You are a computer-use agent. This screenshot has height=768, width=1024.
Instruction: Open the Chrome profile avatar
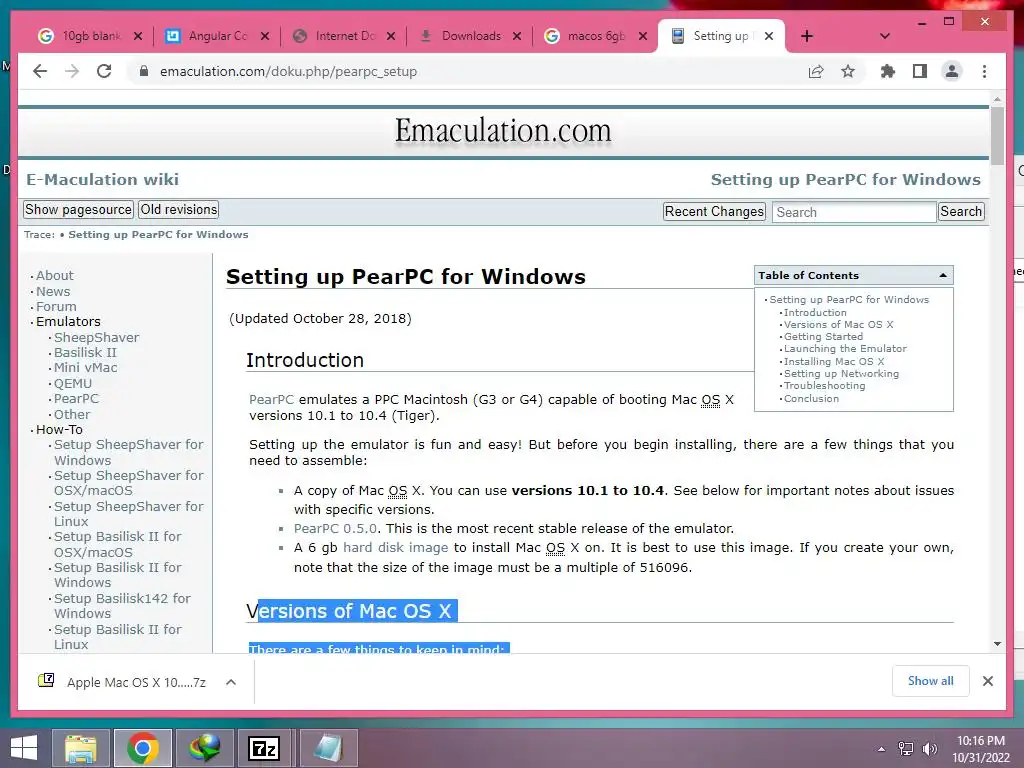tap(952, 71)
